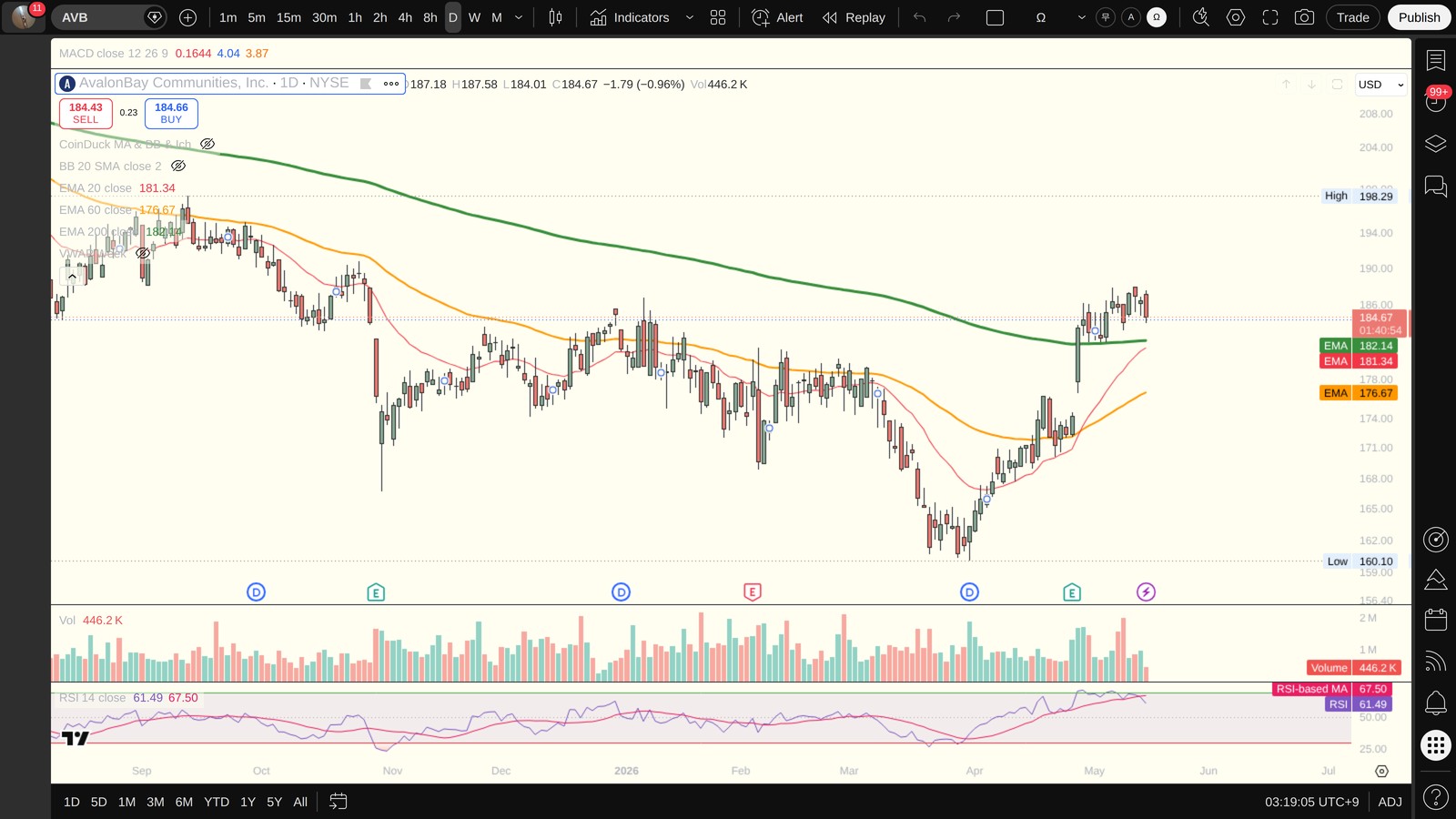
Task: Toggle the A circle button in toolbar
Action: coord(1131,17)
